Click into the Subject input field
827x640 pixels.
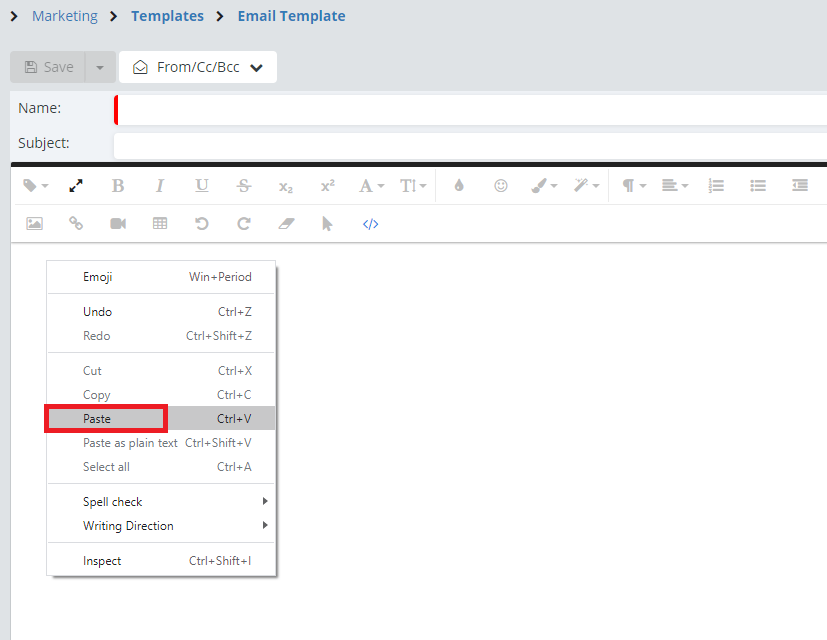coord(470,144)
